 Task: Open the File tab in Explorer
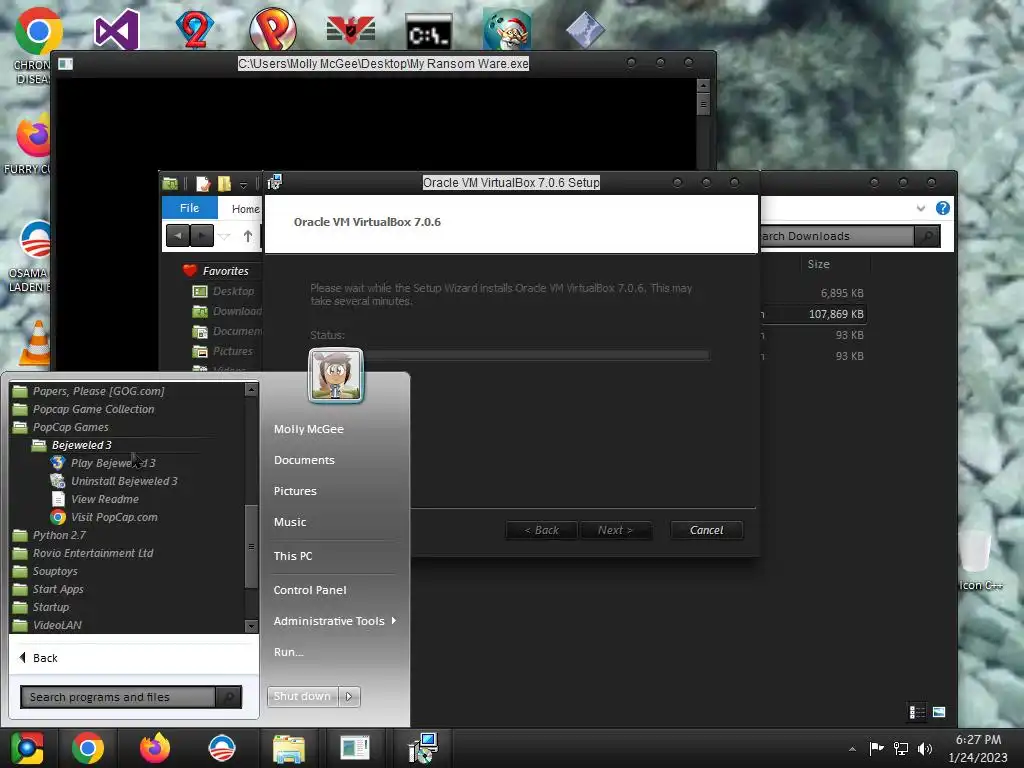coord(189,208)
